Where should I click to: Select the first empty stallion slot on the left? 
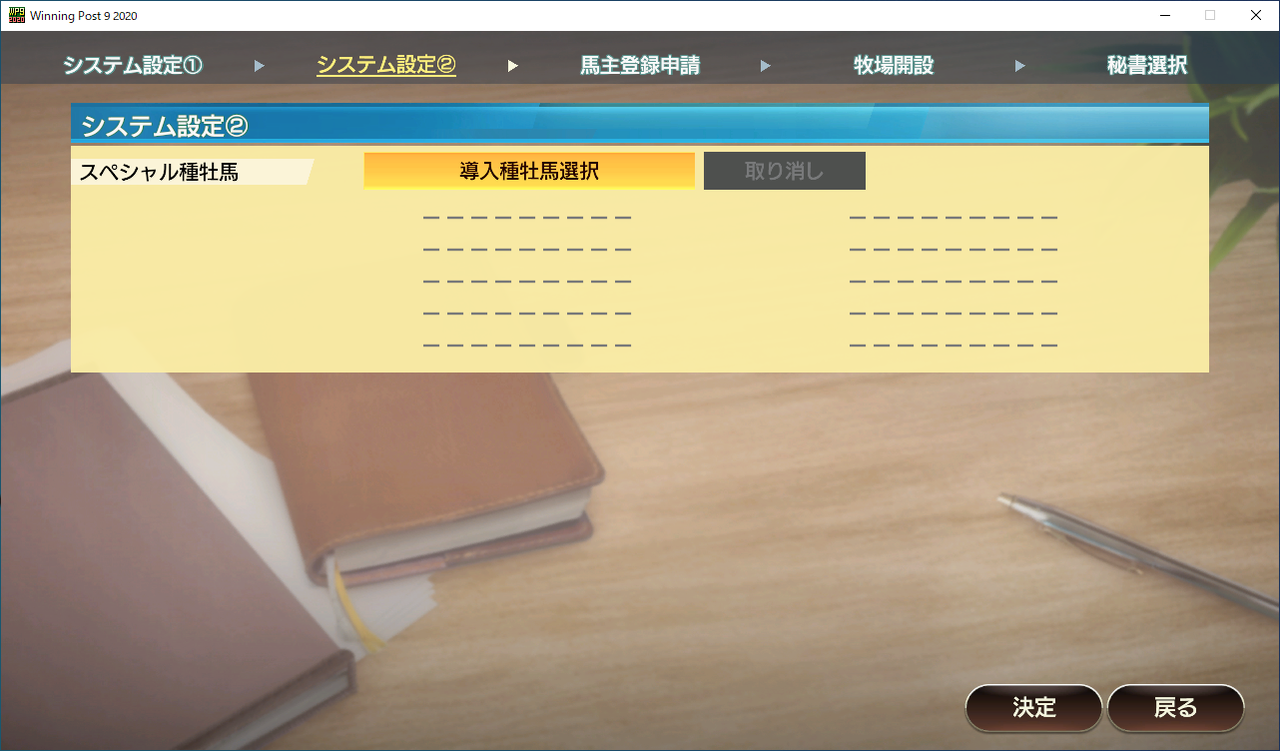click(x=527, y=216)
